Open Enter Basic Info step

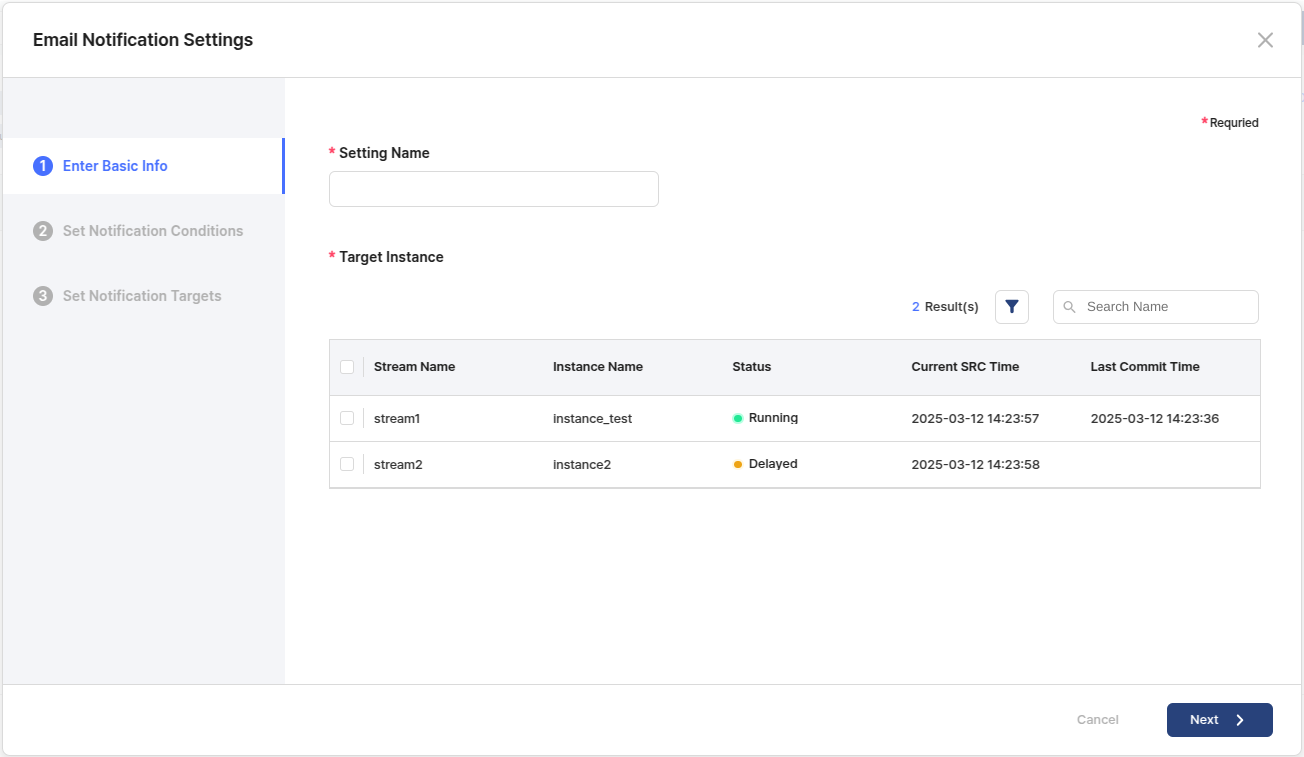115,166
